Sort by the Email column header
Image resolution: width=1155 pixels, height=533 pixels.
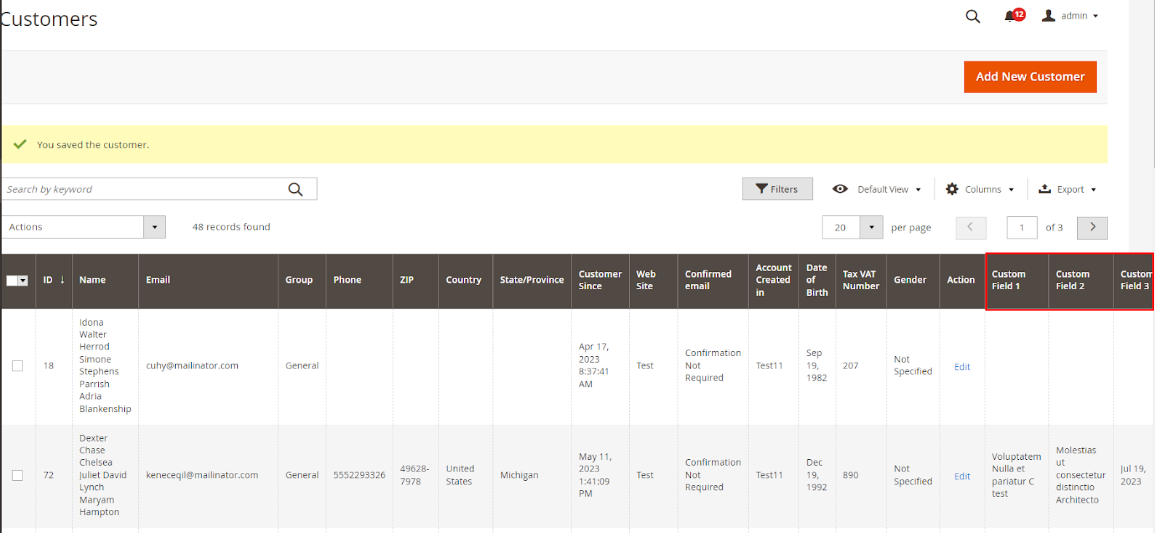tap(158, 280)
